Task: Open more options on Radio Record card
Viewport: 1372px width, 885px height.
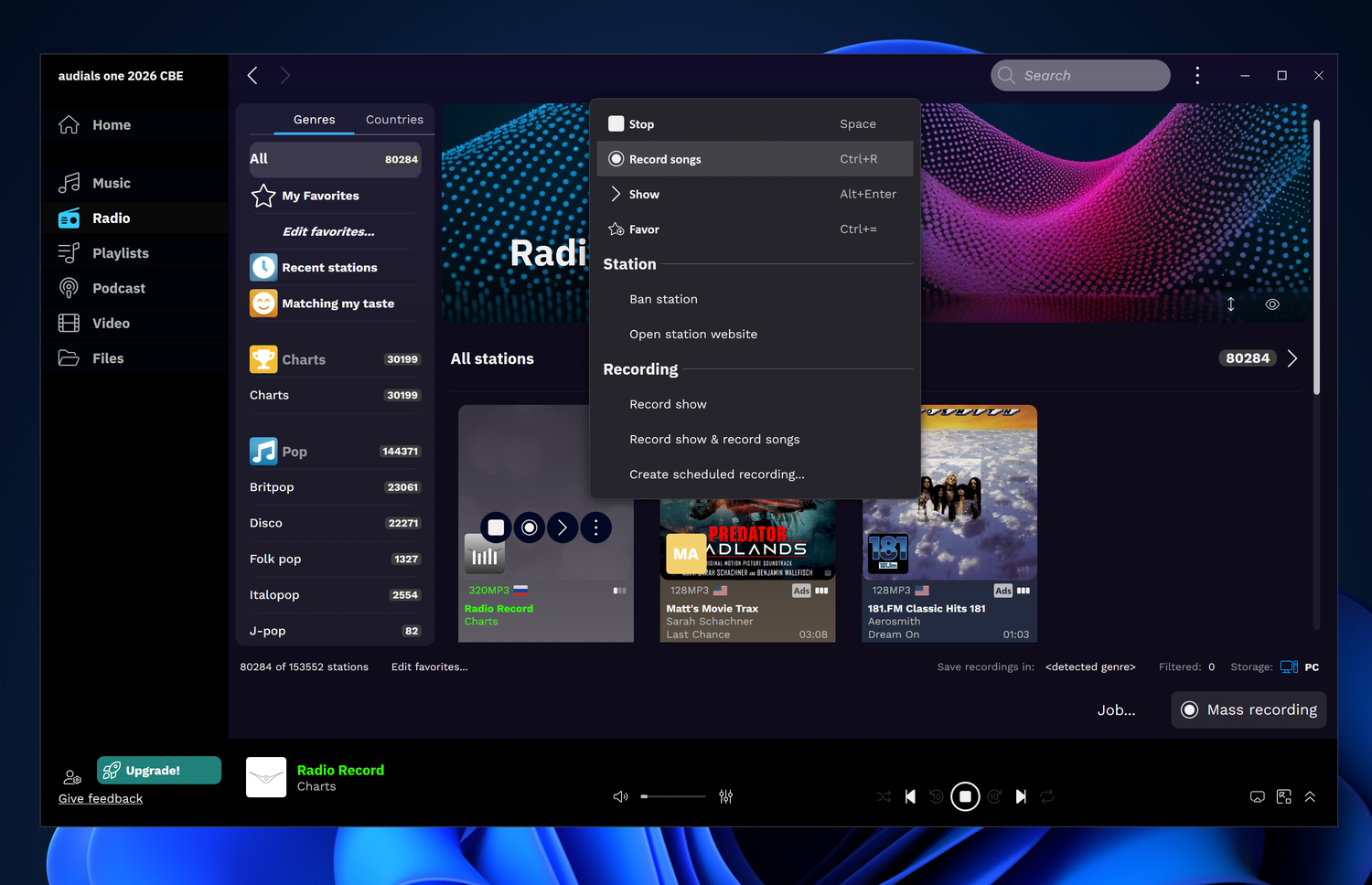Action: (x=596, y=528)
